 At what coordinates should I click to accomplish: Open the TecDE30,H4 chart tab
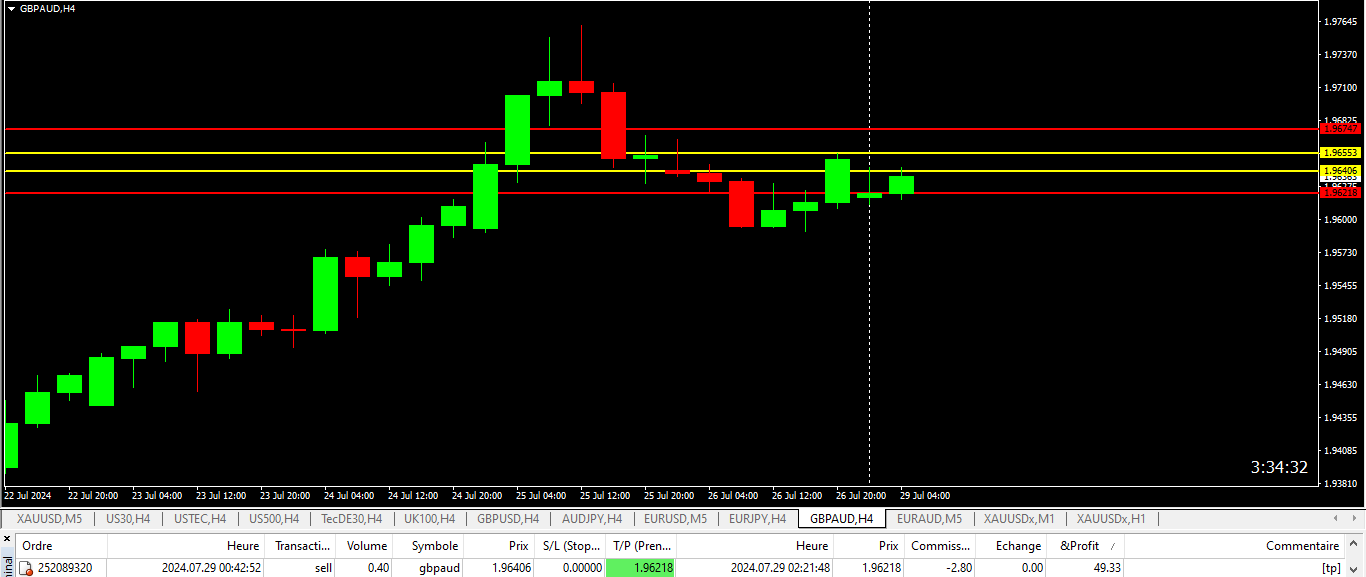point(351,518)
